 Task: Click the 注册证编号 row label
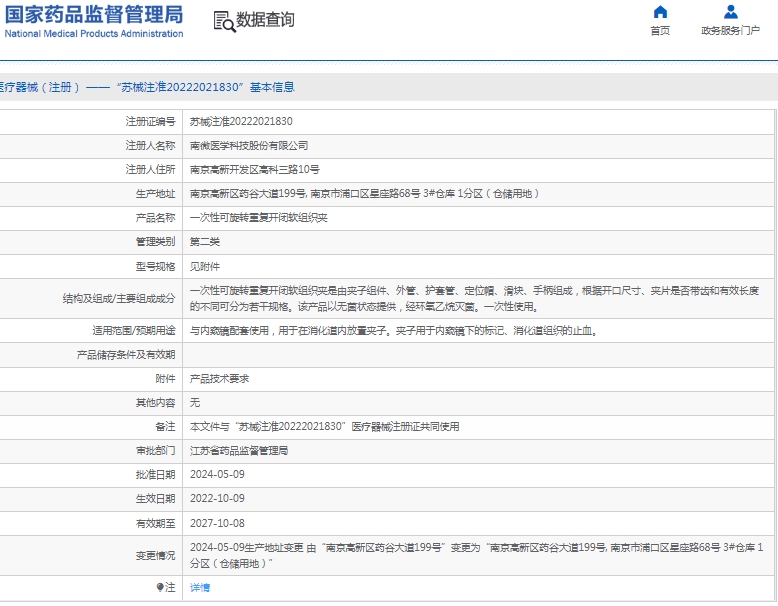[x=150, y=122]
